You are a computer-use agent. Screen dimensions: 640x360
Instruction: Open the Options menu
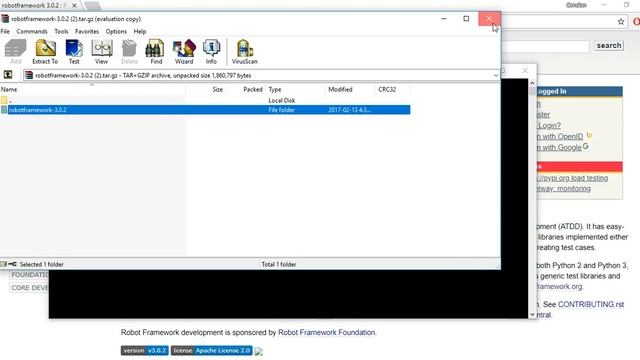click(116, 31)
